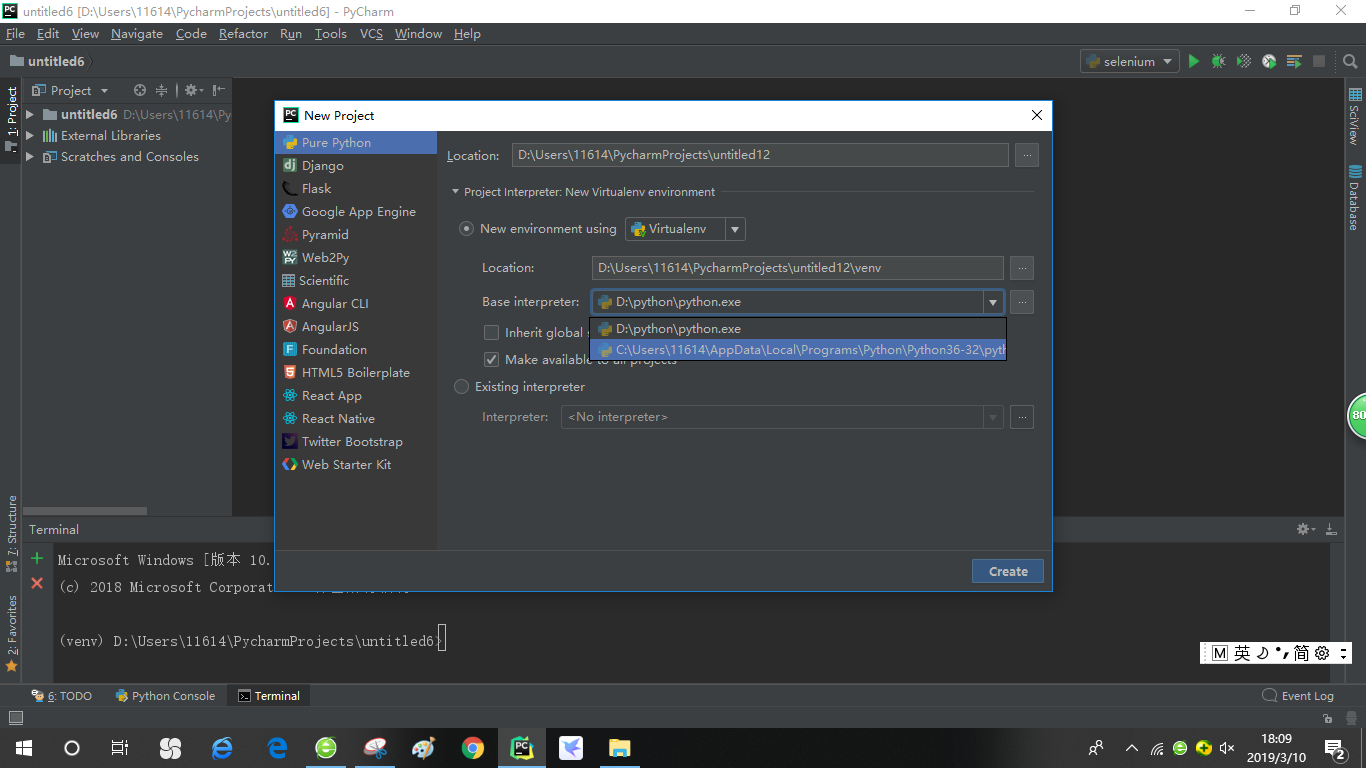
Task: Start debugging with the bug icon
Action: (1218, 61)
